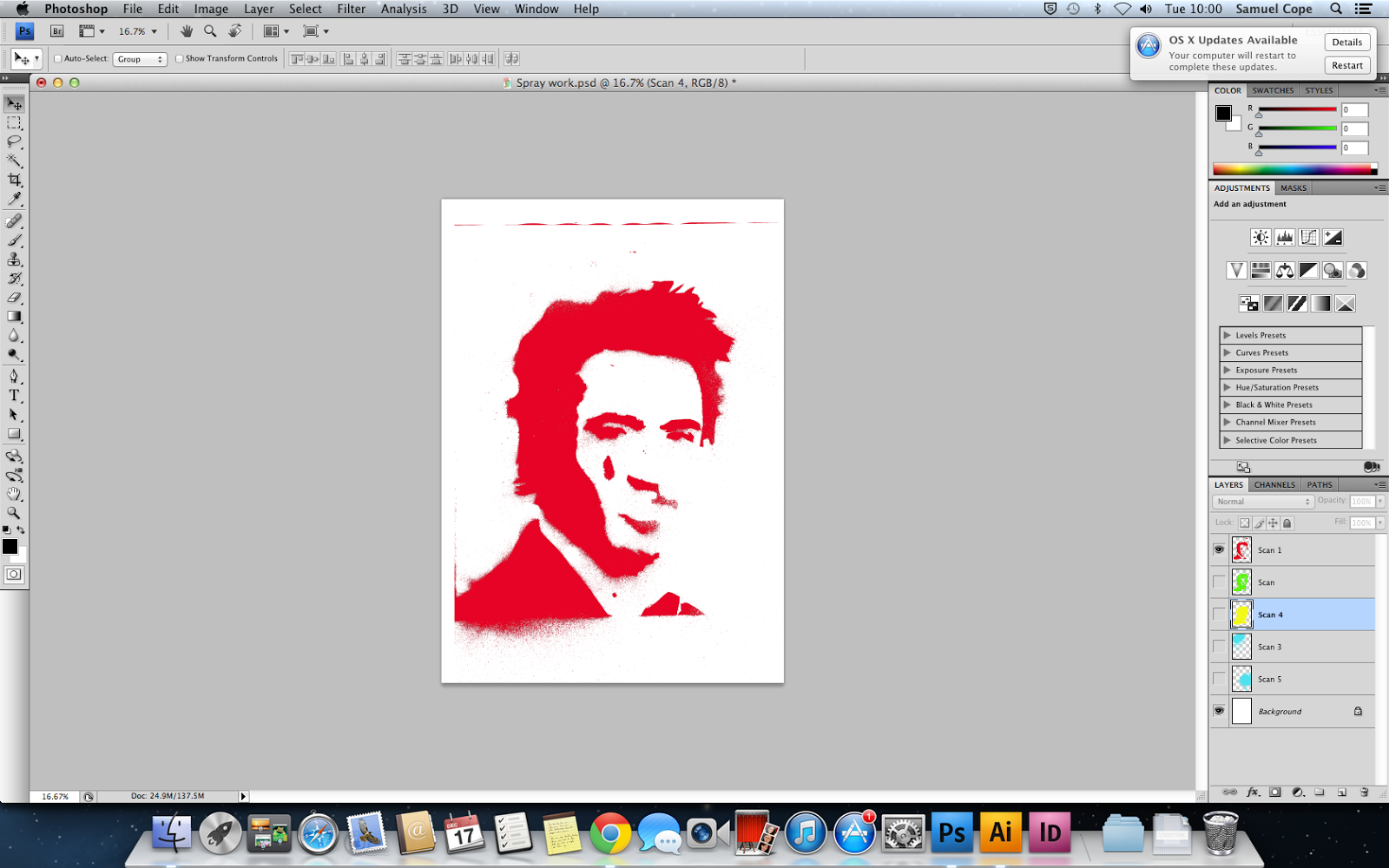Switch to the Channels tab
Image resolution: width=1389 pixels, height=868 pixels.
click(x=1273, y=484)
